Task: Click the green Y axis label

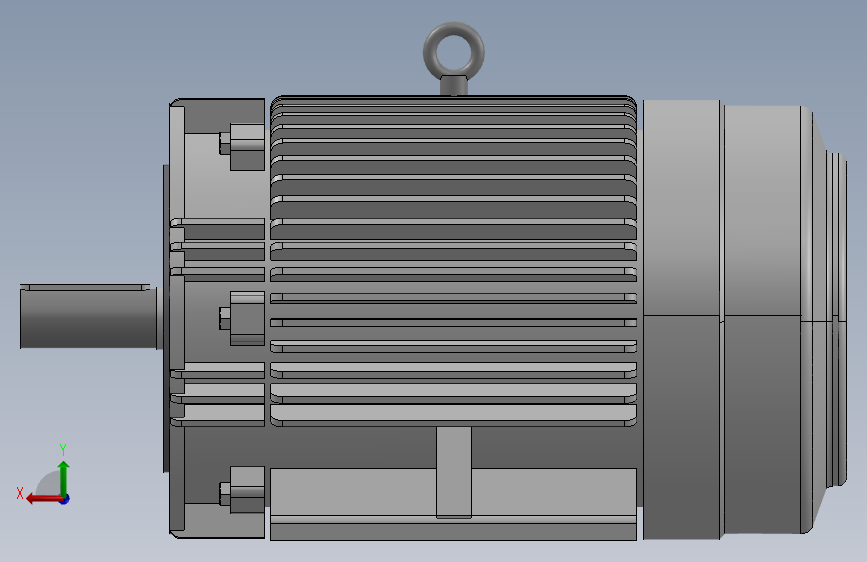Action: [x=63, y=449]
